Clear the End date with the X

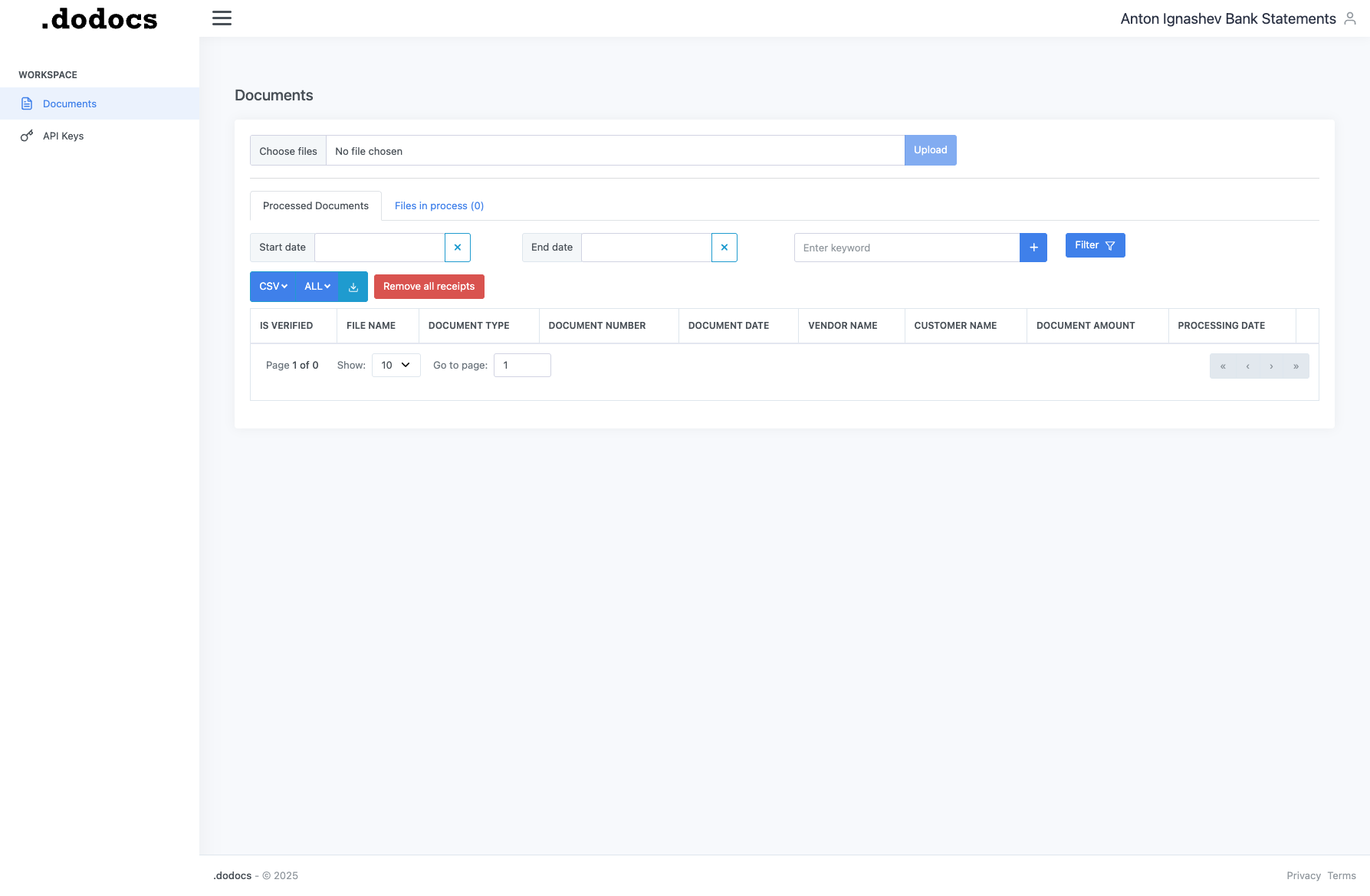pyautogui.click(x=724, y=248)
